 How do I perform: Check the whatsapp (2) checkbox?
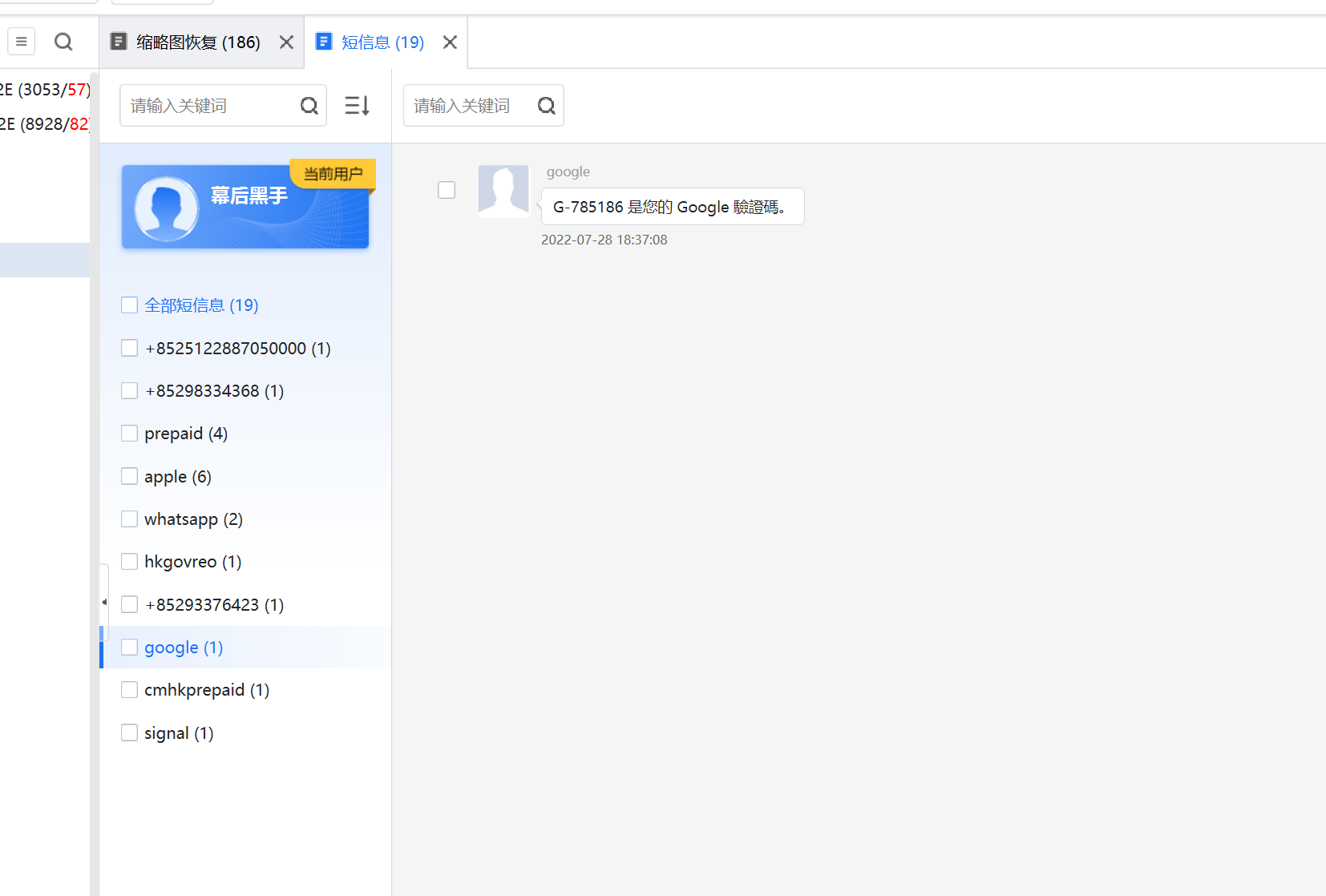click(x=129, y=519)
